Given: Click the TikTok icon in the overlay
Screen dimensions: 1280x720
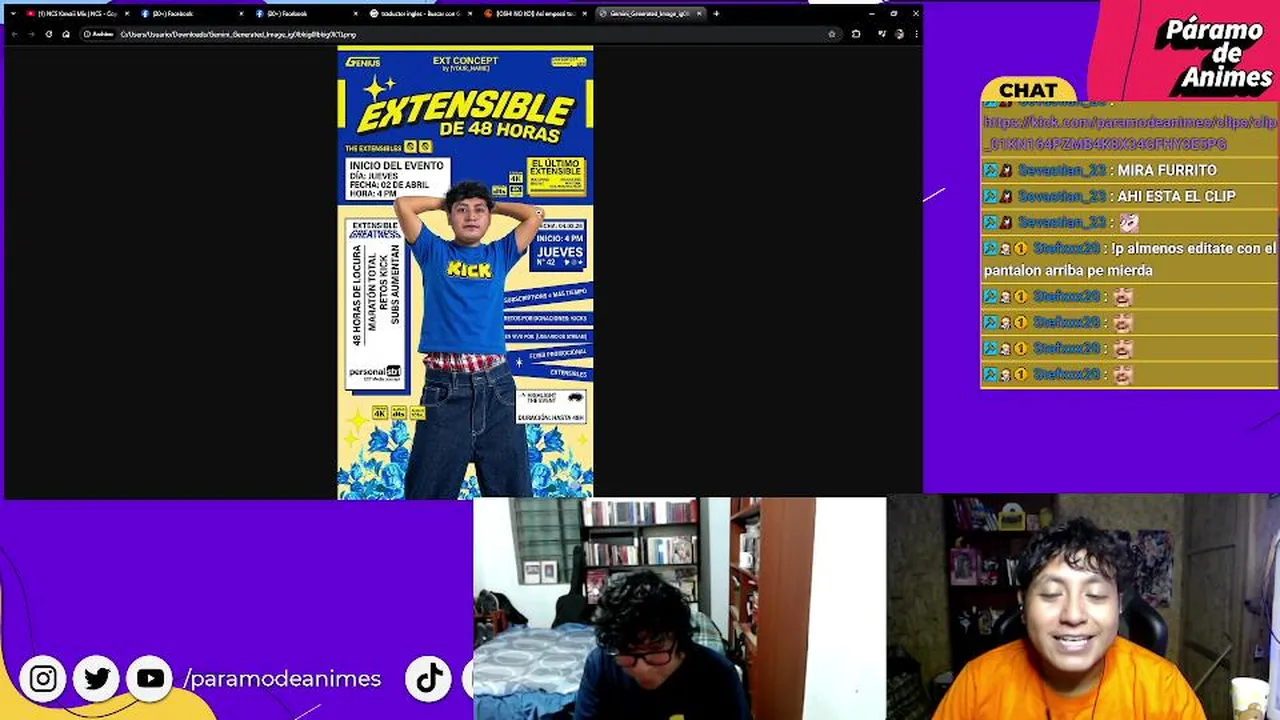Looking at the screenshot, I should pyautogui.click(x=429, y=679).
